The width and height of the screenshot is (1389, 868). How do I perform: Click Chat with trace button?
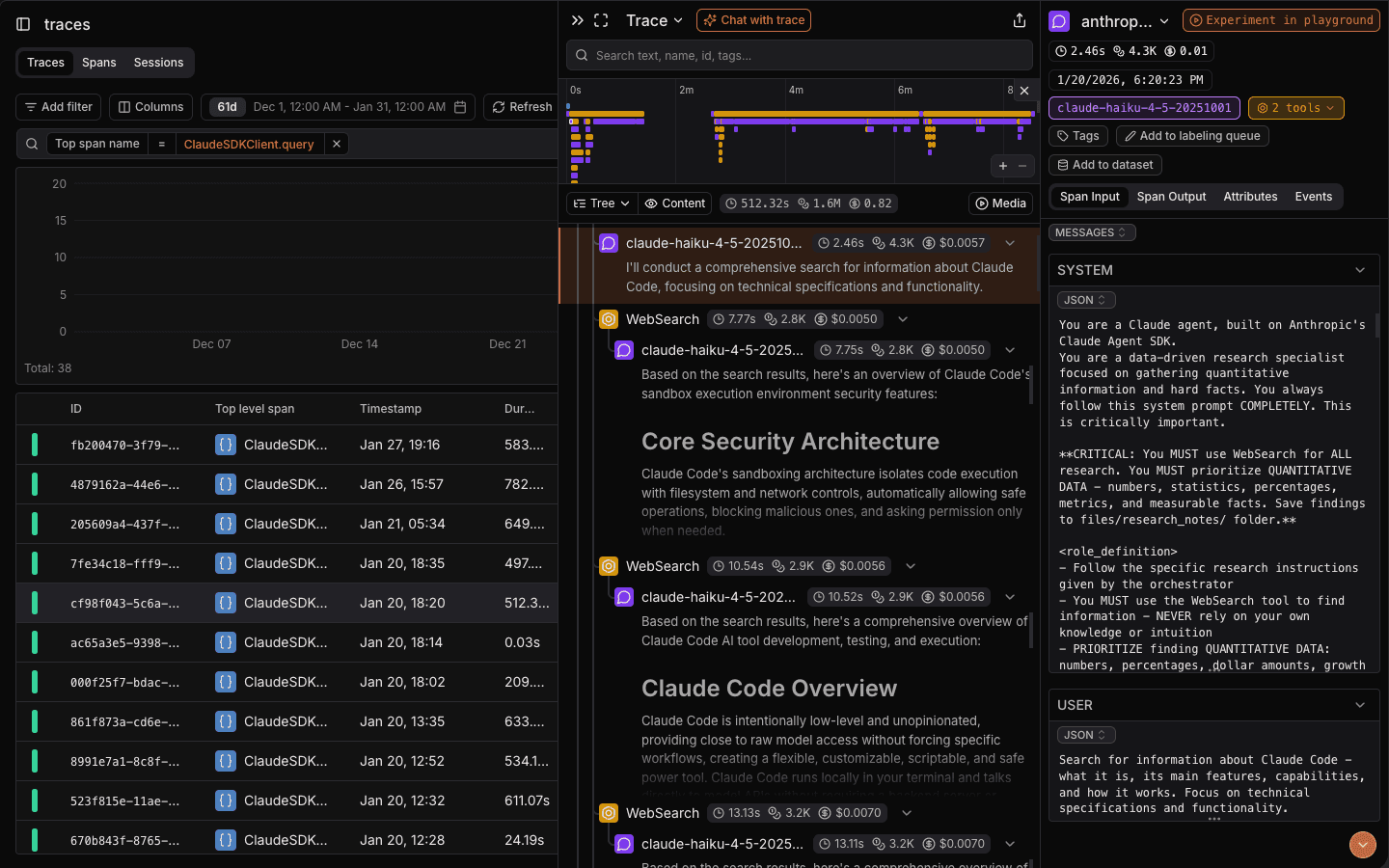click(753, 20)
